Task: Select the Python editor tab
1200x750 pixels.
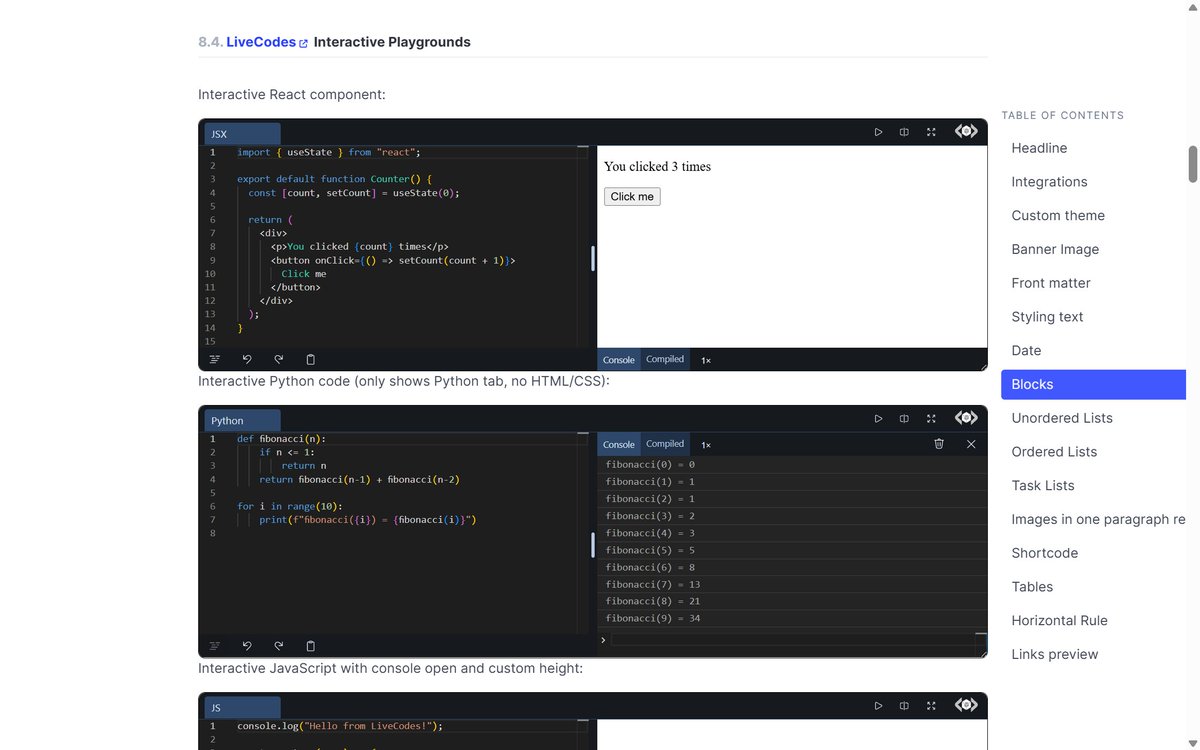Action: [242, 421]
